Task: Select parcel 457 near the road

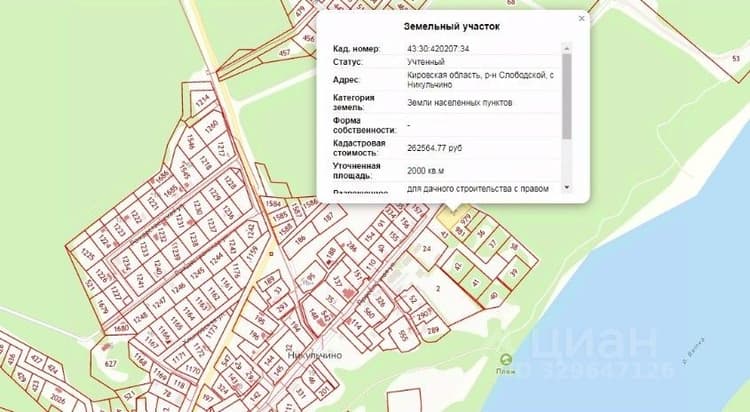Action: point(285,53)
